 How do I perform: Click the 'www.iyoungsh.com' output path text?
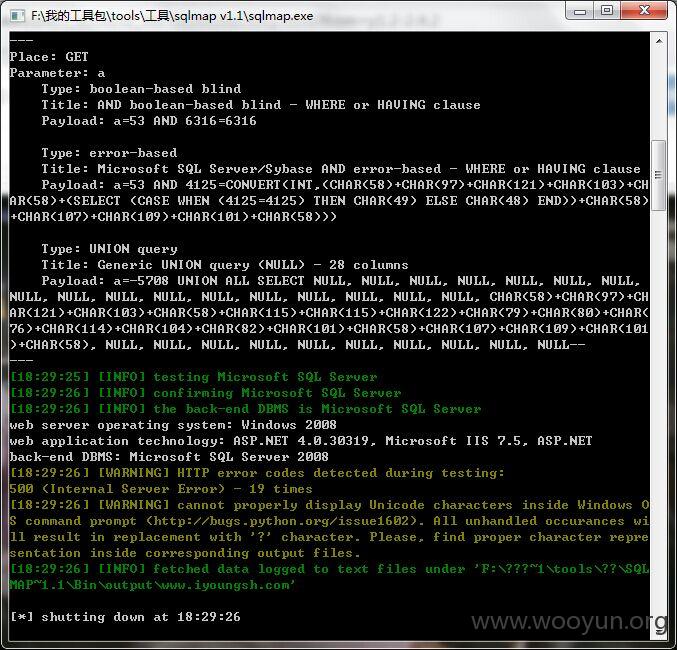click(x=225, y=585)
